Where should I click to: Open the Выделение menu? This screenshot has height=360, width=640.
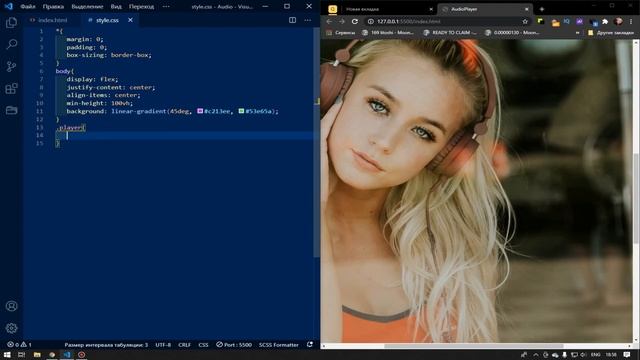[x=87, y=7]
